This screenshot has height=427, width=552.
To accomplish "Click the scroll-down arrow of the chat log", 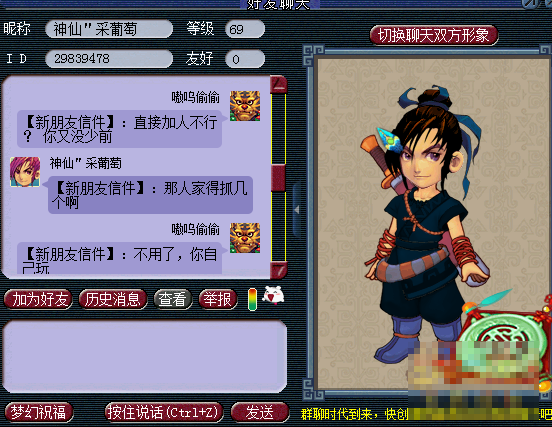I will coord(279,270).
